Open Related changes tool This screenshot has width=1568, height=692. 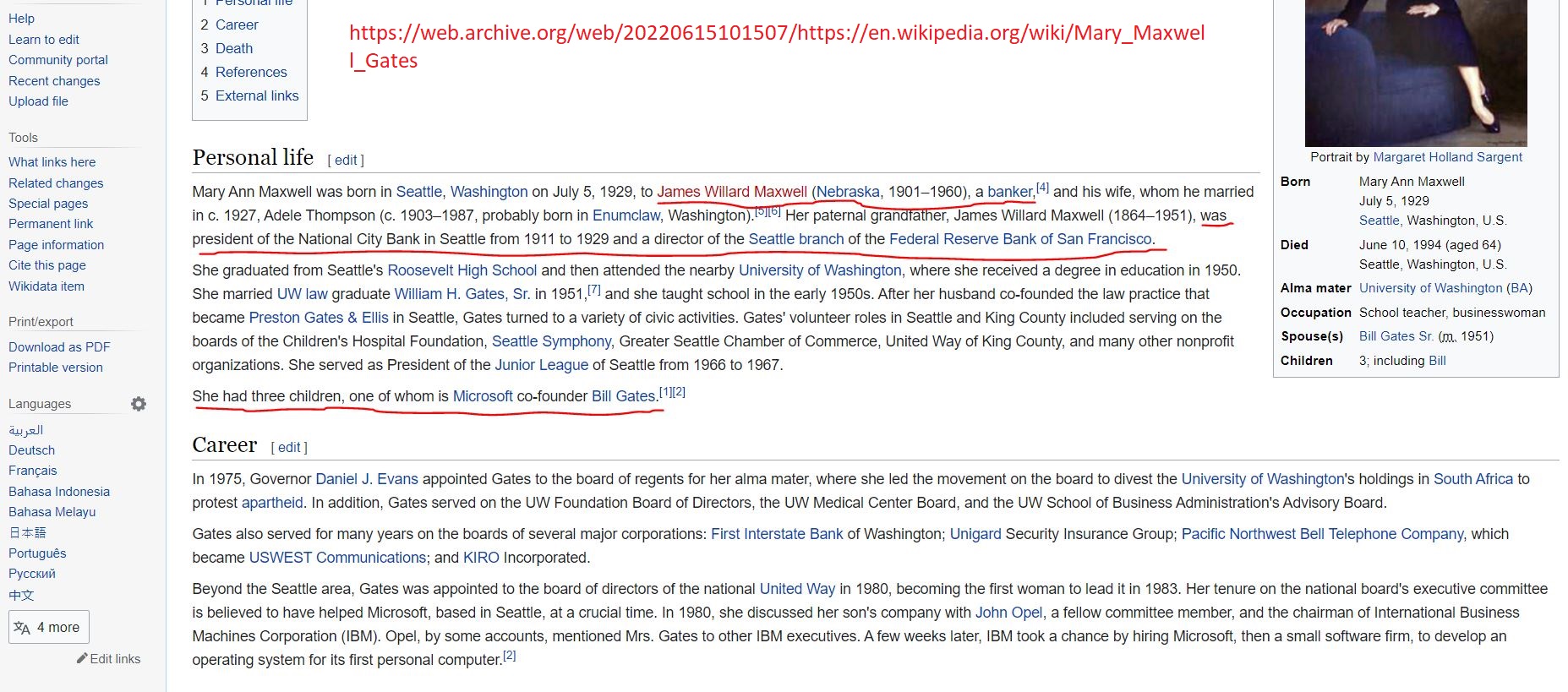click(x=56, y=183)
